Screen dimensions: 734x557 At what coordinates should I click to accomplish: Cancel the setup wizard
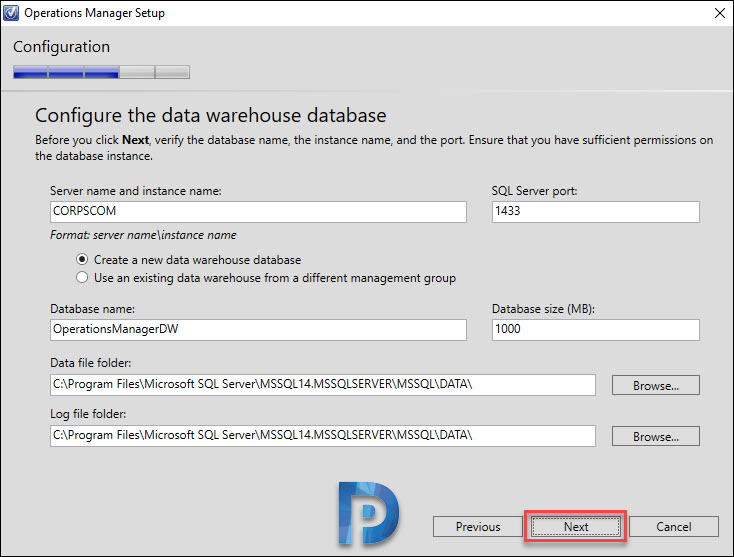[x=674, y=527]
